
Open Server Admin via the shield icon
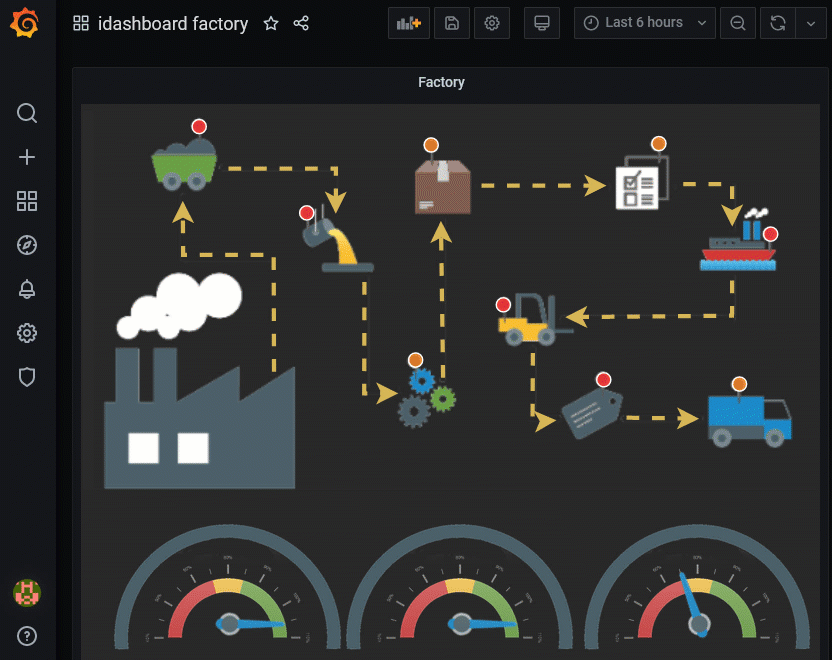26,377
